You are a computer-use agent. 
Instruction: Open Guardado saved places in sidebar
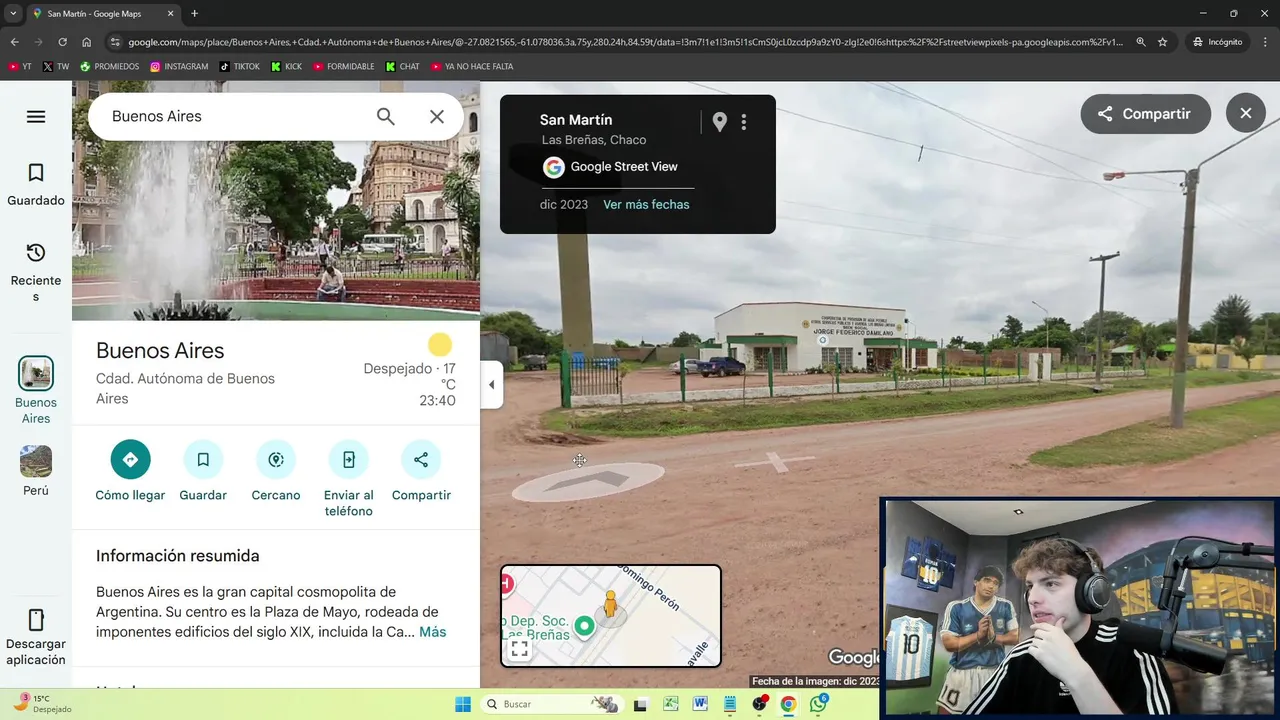pyautogui.click(x=36, y=185)
